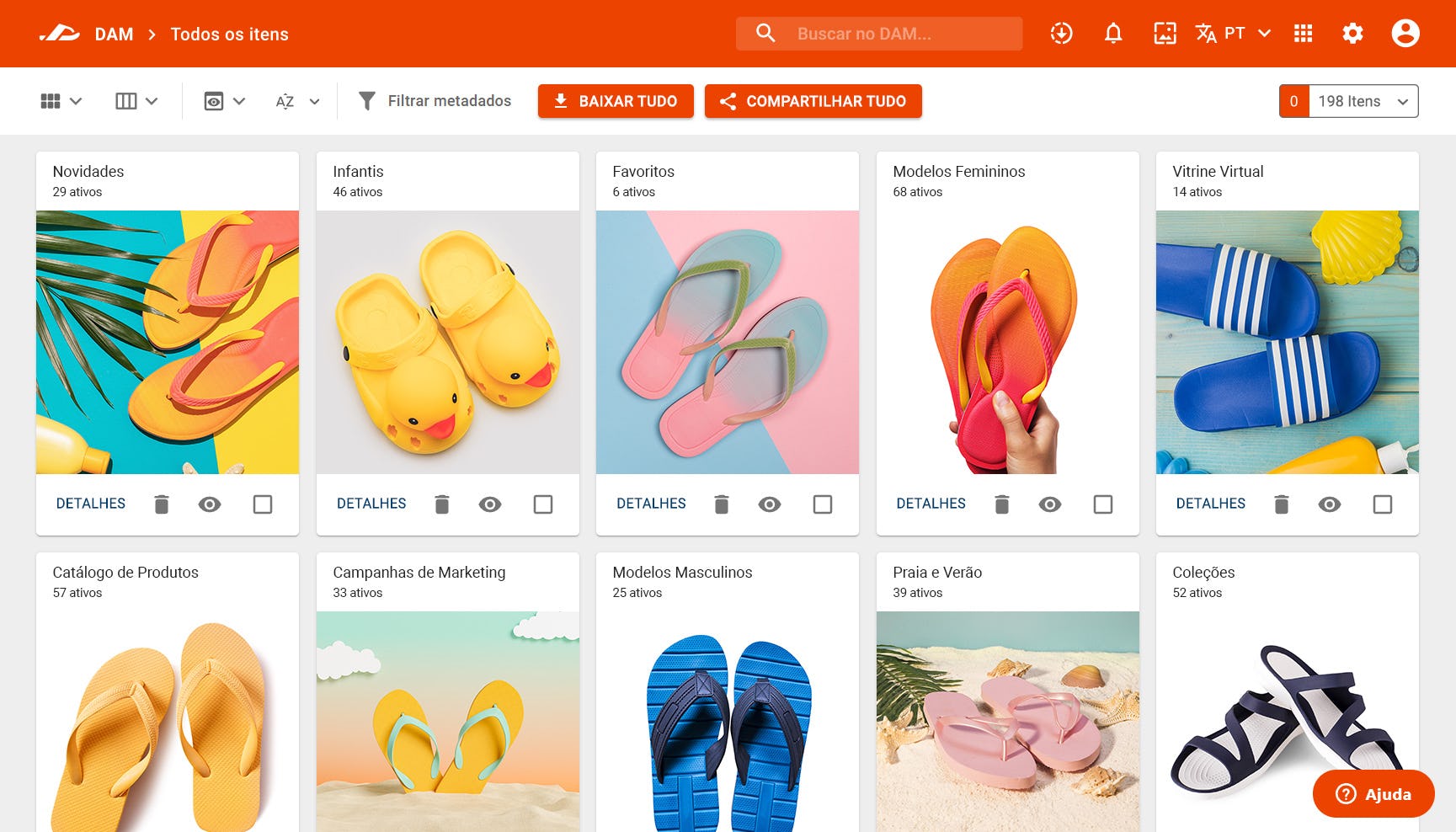Click the BAIXAR TUDO button

(x=616, y=101)
